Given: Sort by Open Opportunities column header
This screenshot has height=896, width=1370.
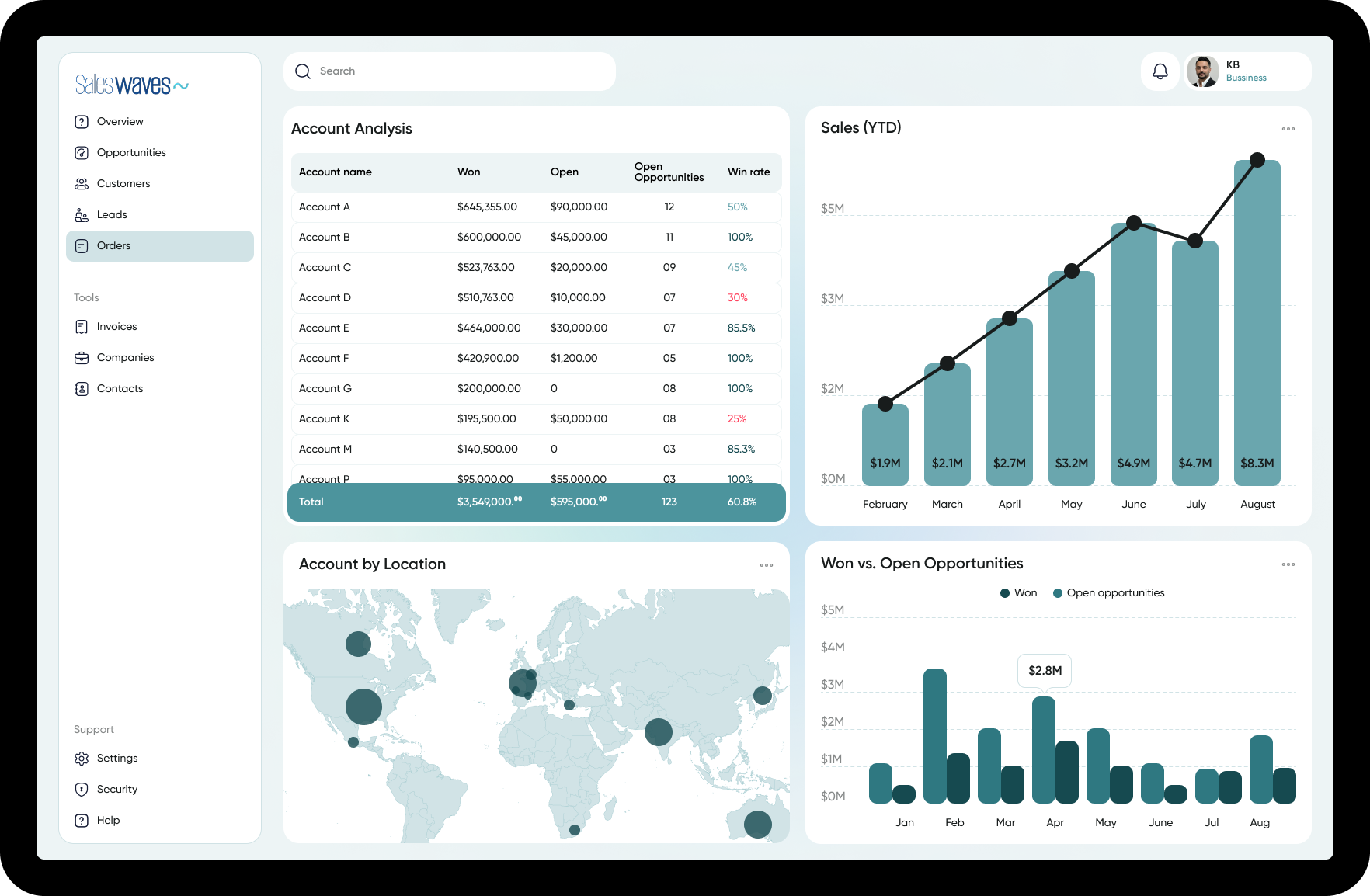Looking at the screenshot, I should click(x=669, y=172).
